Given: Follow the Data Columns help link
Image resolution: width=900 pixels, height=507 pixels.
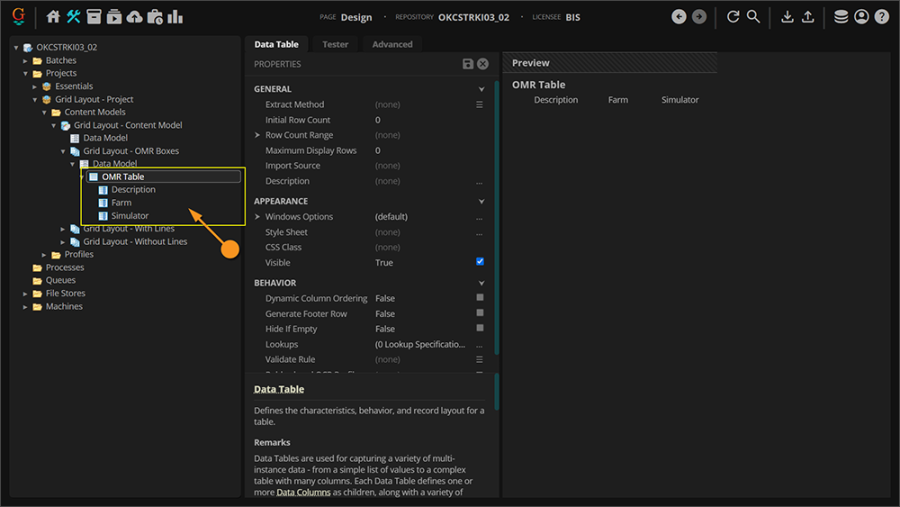Looking at the screenshot, I should pyautogui.click(x=303, y=492).
